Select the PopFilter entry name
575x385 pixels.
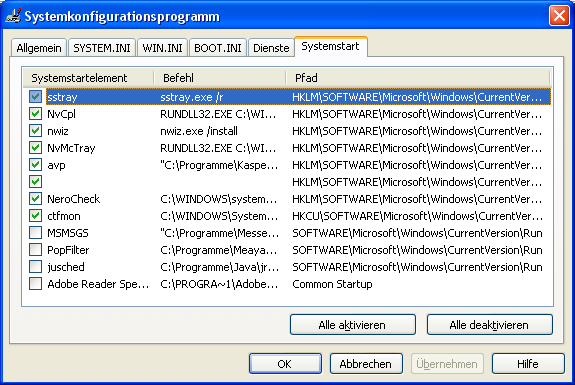pos(68,250)
